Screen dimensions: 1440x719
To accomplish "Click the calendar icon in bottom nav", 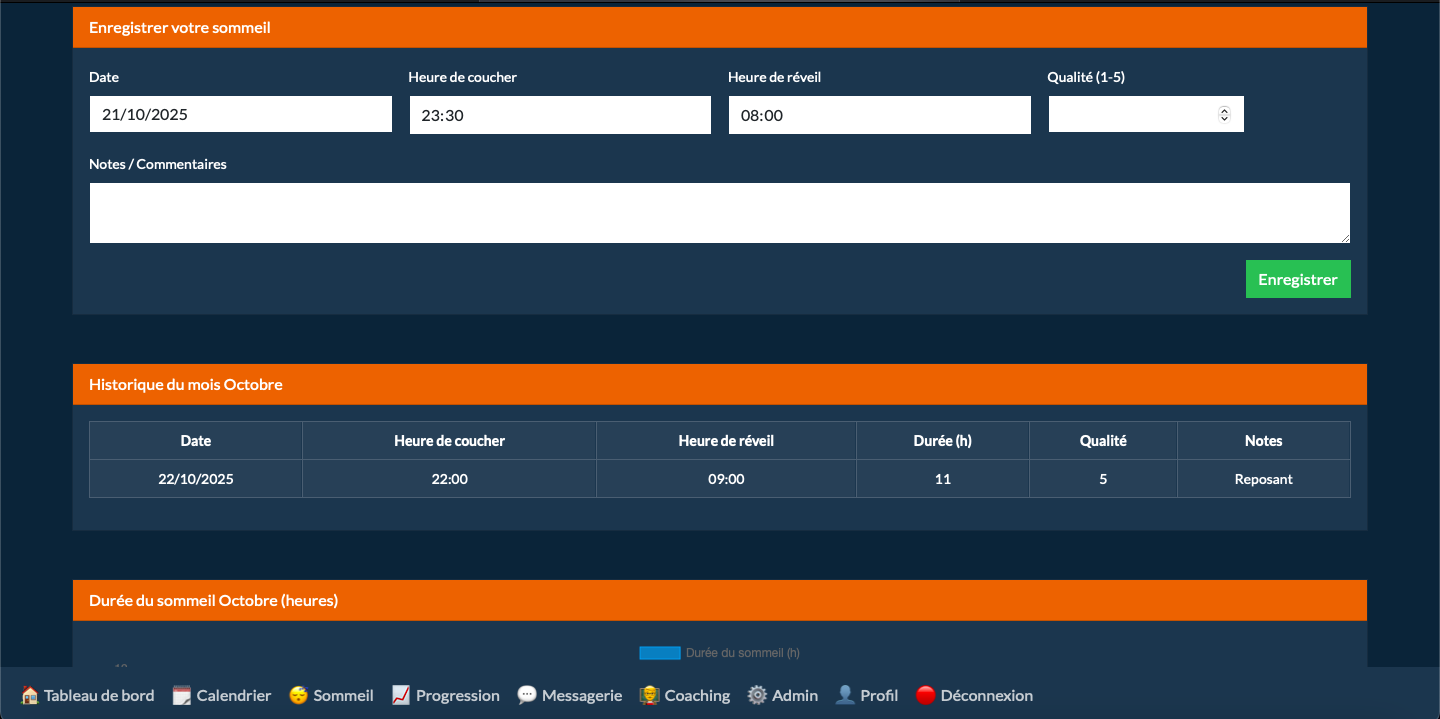I will [x=181, y=695].
